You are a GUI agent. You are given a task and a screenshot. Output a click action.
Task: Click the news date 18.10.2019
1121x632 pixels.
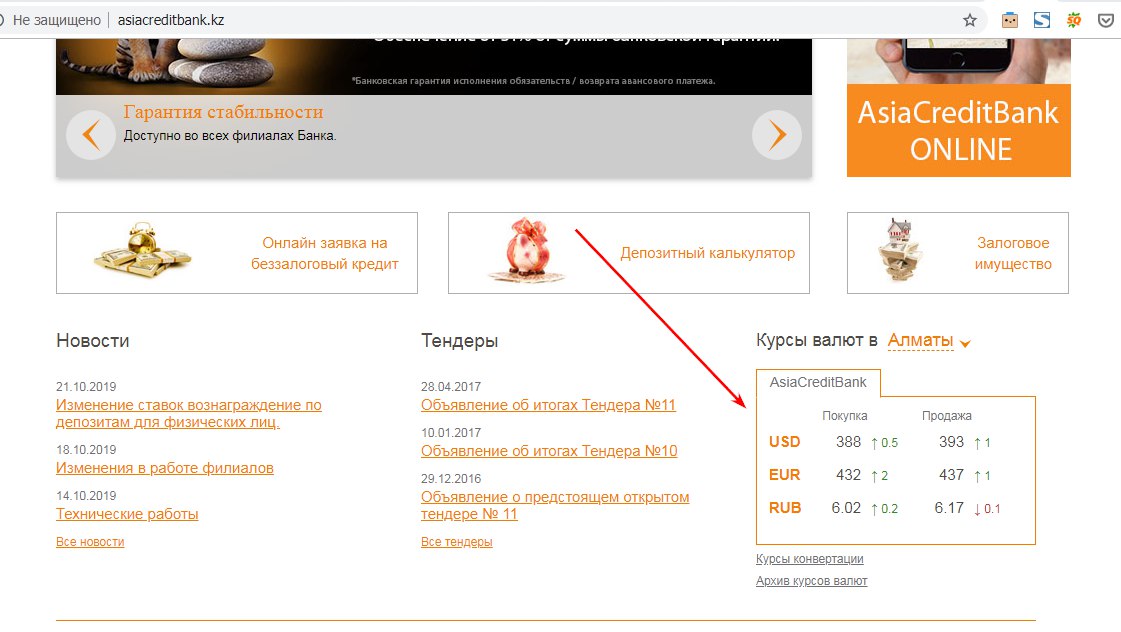coord(86,450)
